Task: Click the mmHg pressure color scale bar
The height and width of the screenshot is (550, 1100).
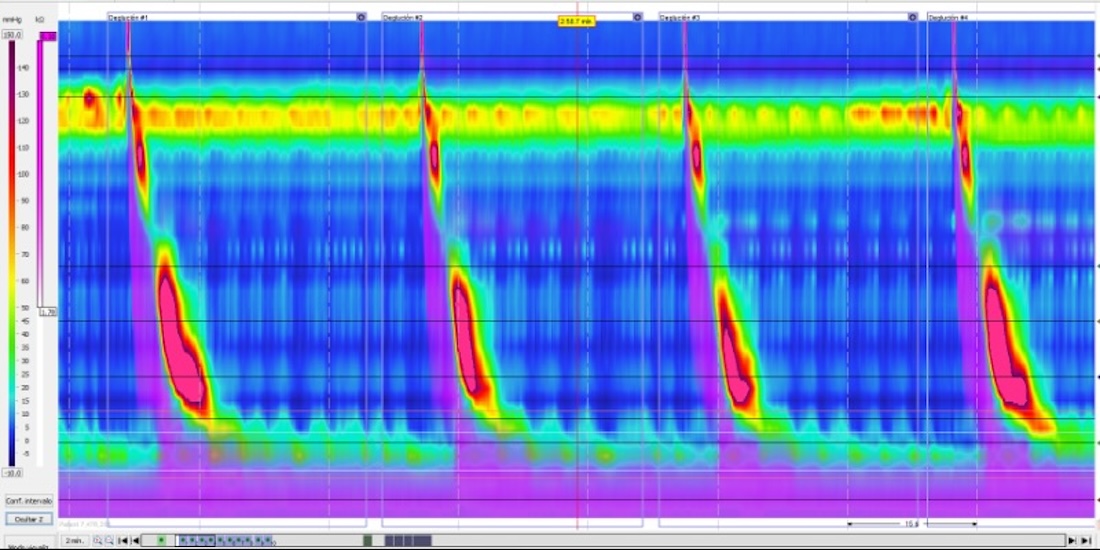Action: tap(12, 254)
